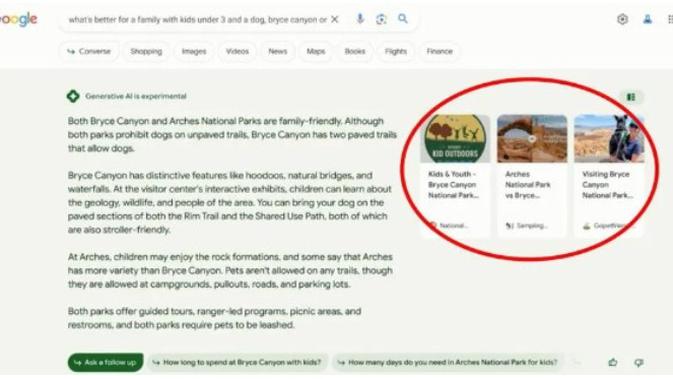
Task: Click the paragraph starting 'Both Bryce Canyon and Arches'
Action: pos(232,135)
